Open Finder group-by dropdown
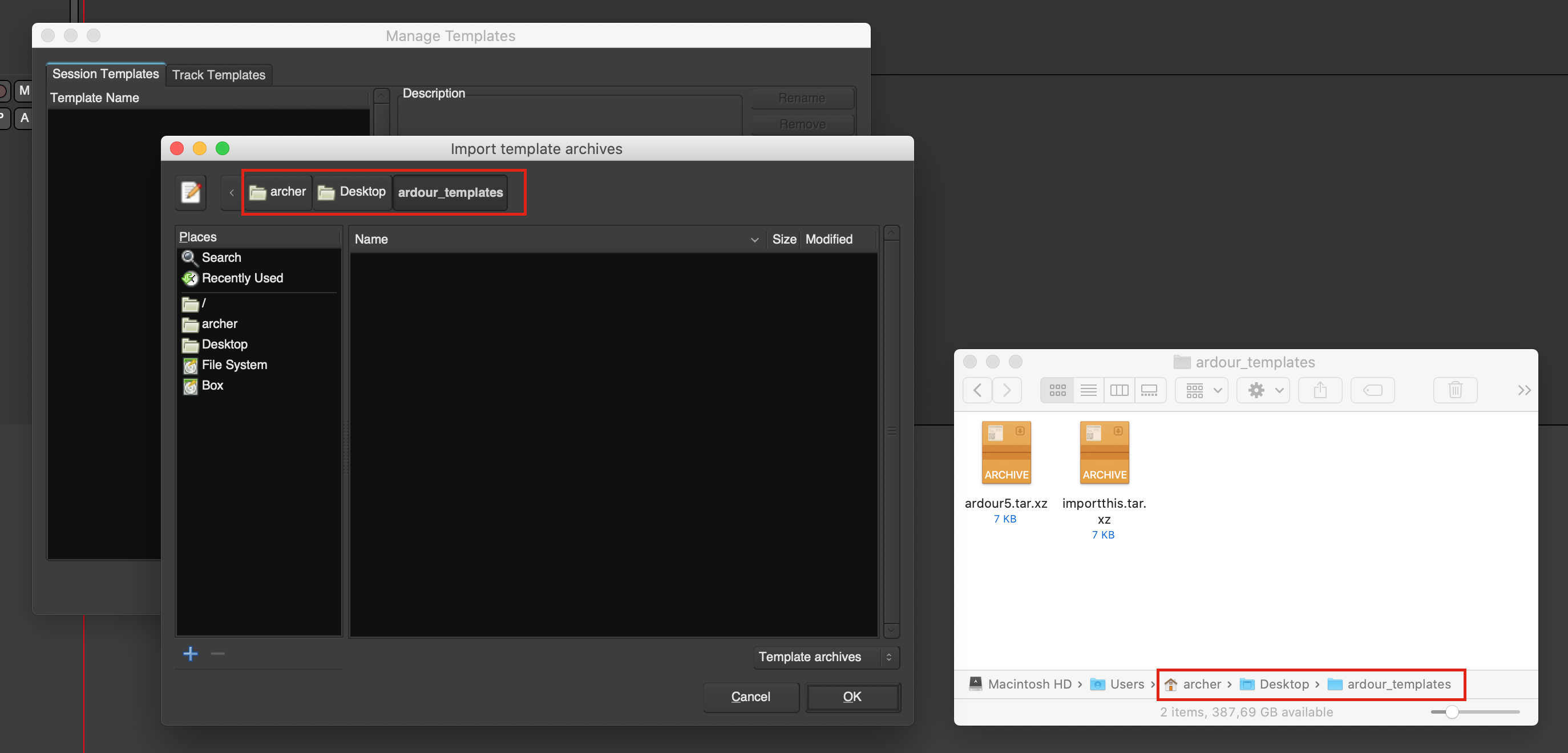 (1202, 390)
